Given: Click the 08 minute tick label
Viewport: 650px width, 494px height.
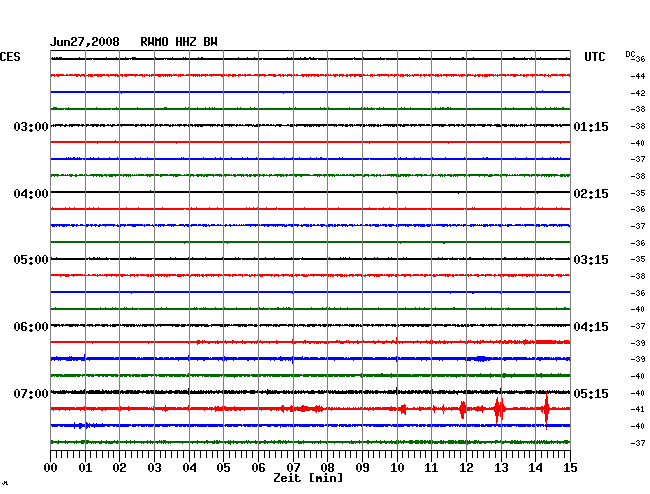Looking at the screenshot, I should click(327, 467).
